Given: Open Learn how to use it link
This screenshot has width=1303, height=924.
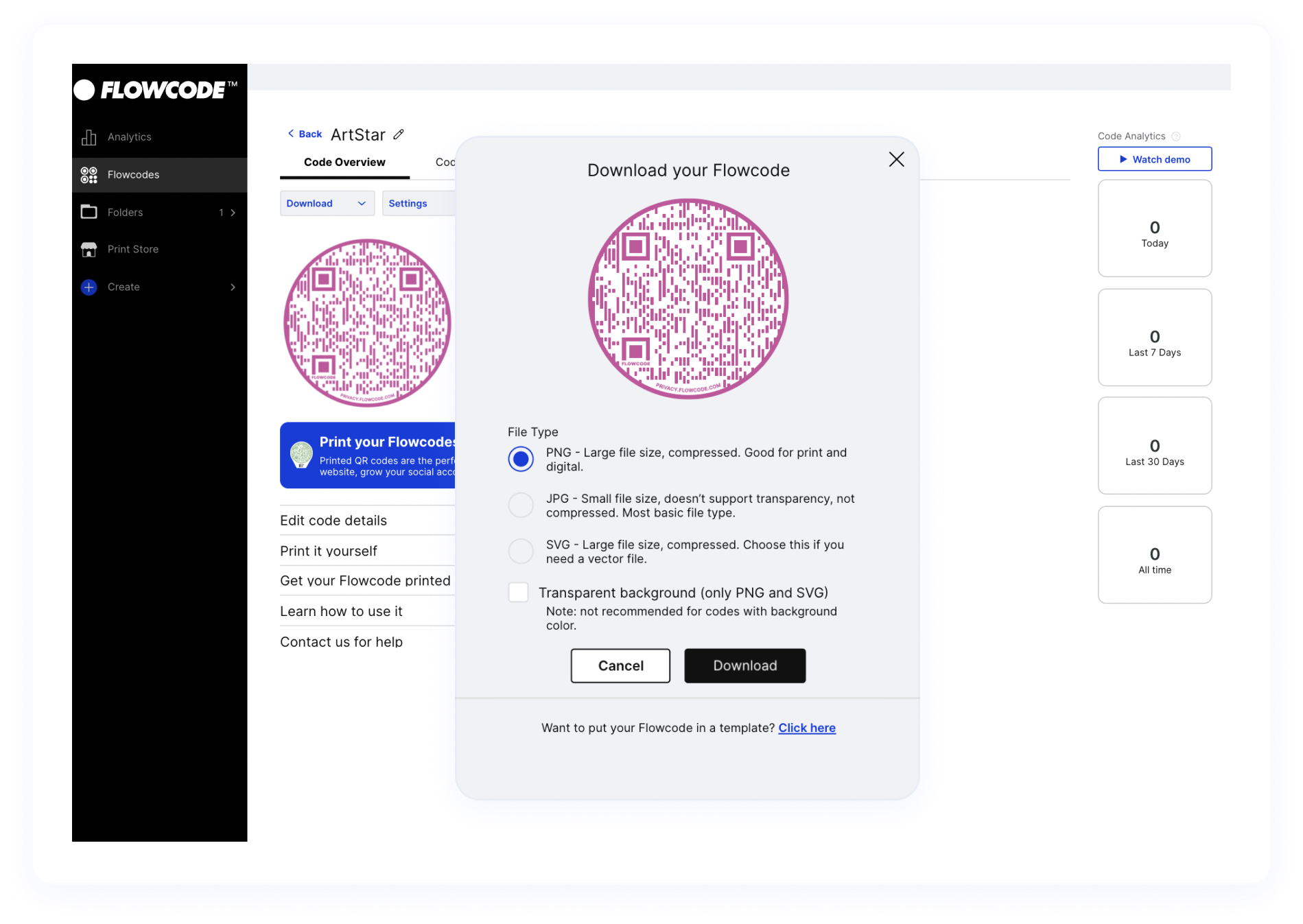Looking at the screenshot, I should tap(341, 611).
